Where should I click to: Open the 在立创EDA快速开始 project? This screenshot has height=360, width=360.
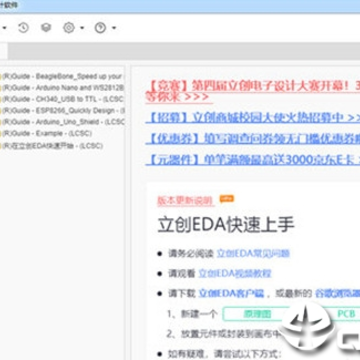(x=52, y=146)
